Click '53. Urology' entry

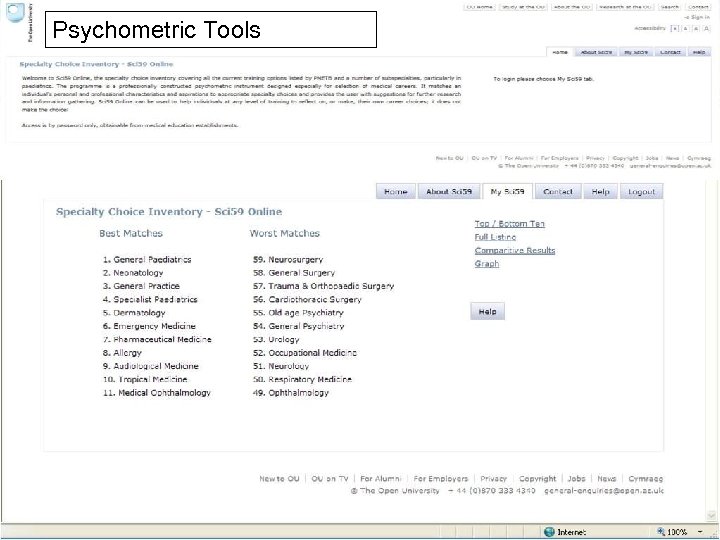276,339
